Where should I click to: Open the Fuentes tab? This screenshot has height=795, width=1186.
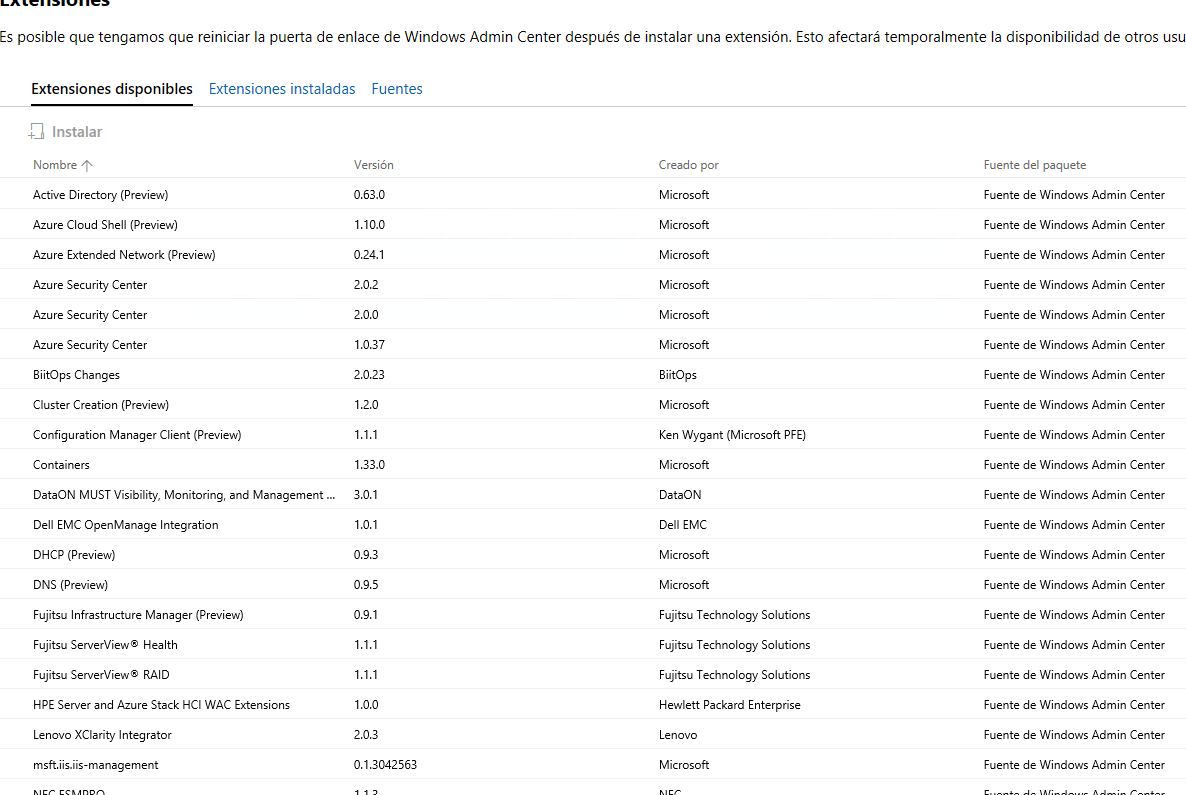pos(397,89)
